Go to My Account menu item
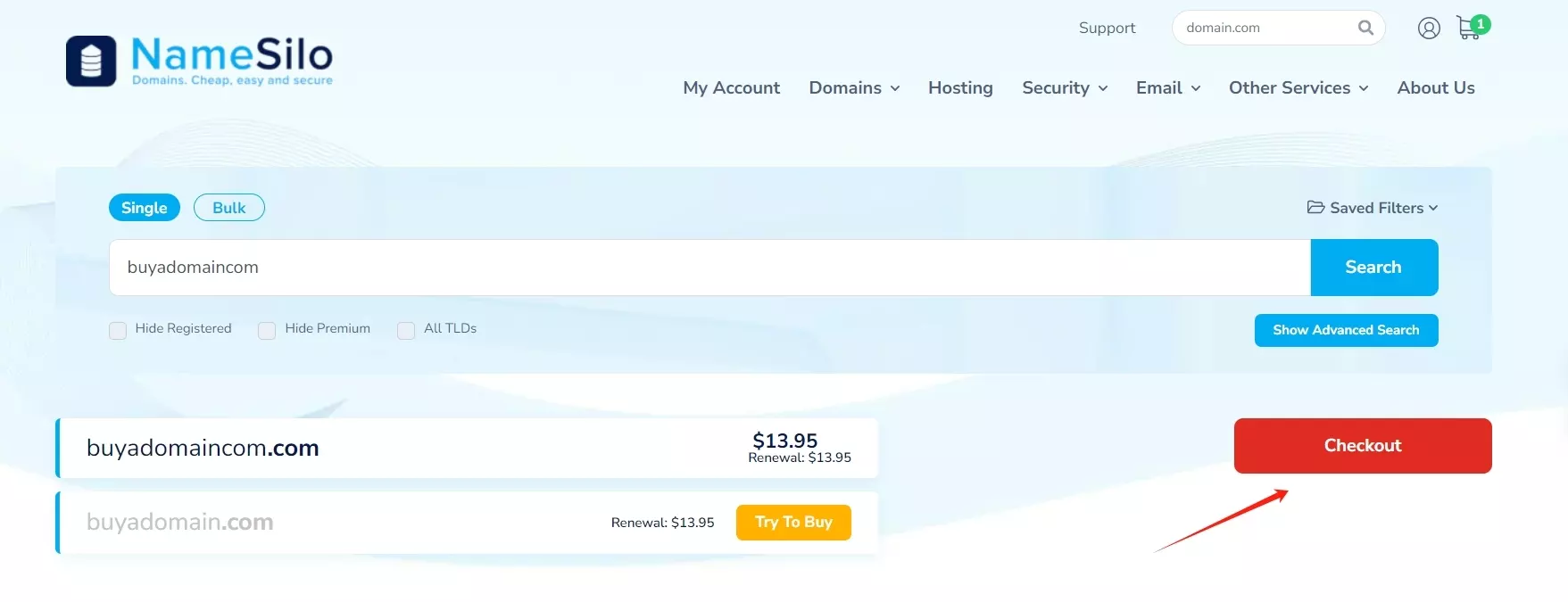The height and width of the screenshot is (602, 1568). pyautogui.click(x=731, y=87)
